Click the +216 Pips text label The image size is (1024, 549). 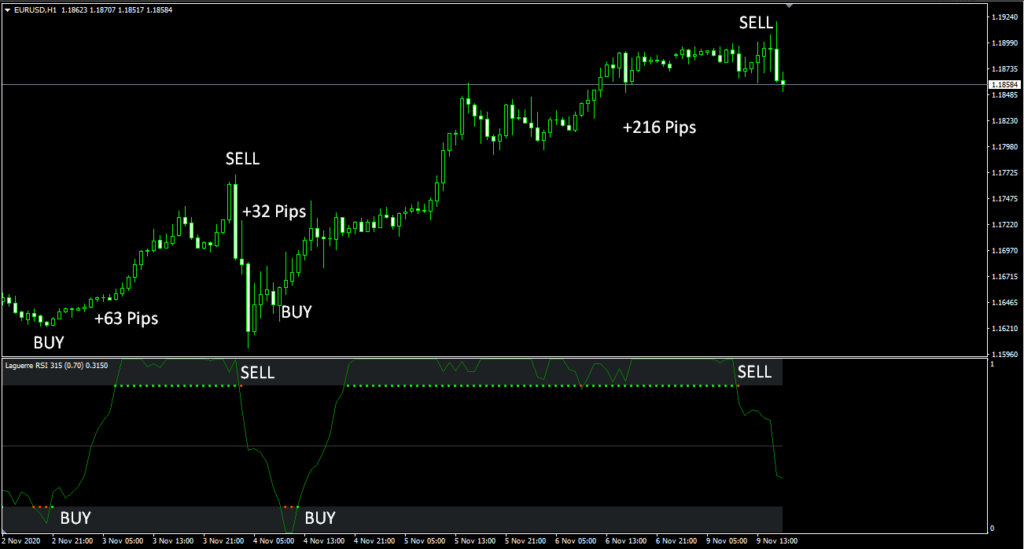(658, 128)
